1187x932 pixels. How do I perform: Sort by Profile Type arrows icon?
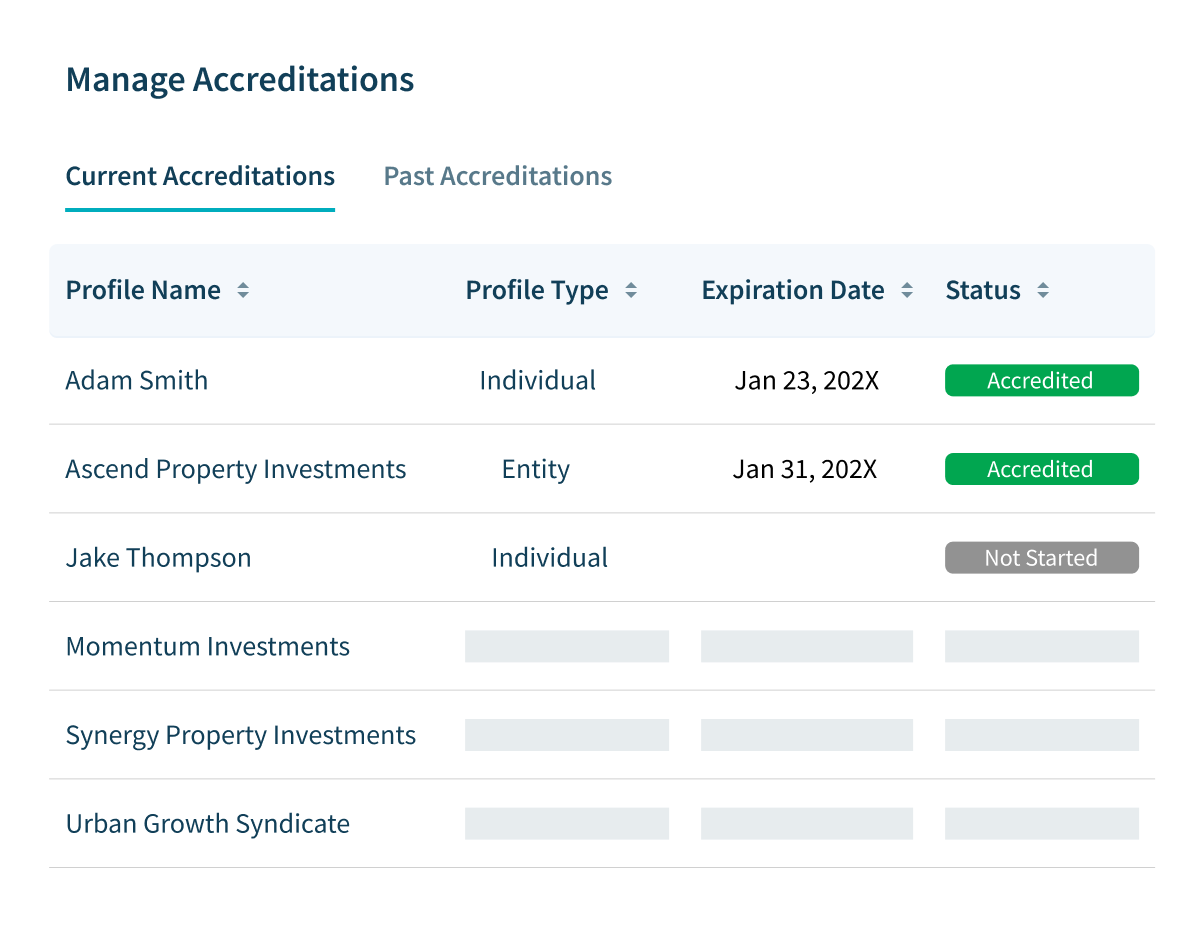(x=631, y=290)
